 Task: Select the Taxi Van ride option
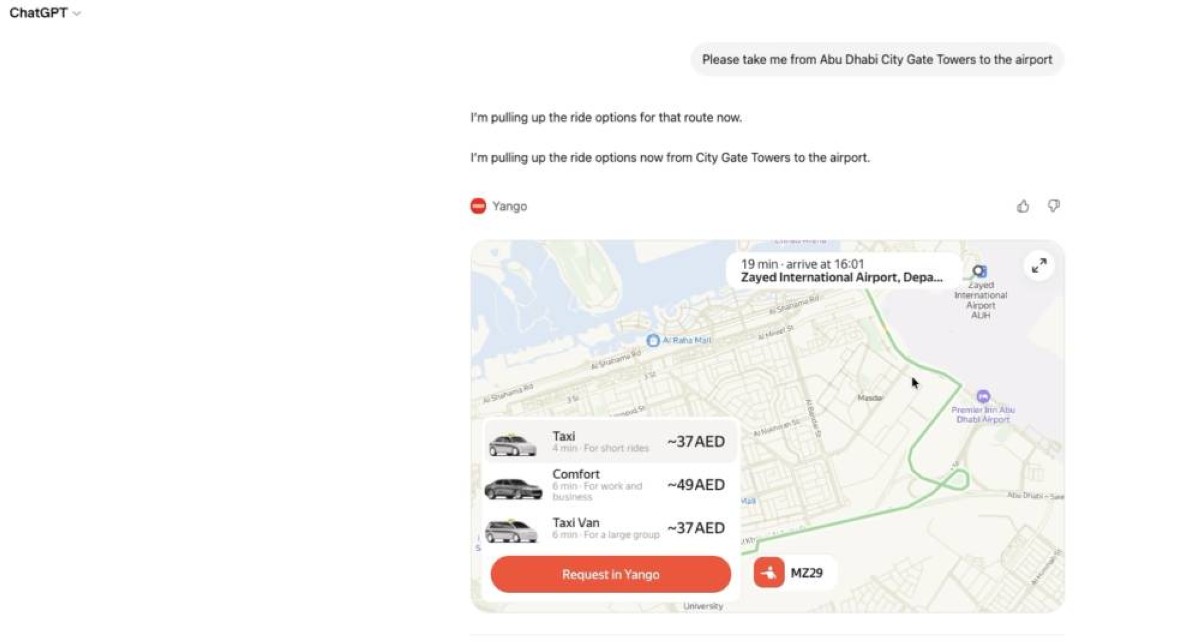tap(610, 528)
